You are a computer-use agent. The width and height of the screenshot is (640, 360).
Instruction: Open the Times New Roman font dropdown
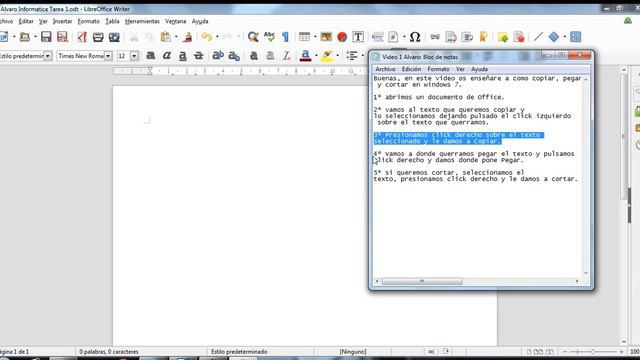click(x=108, y=56)
